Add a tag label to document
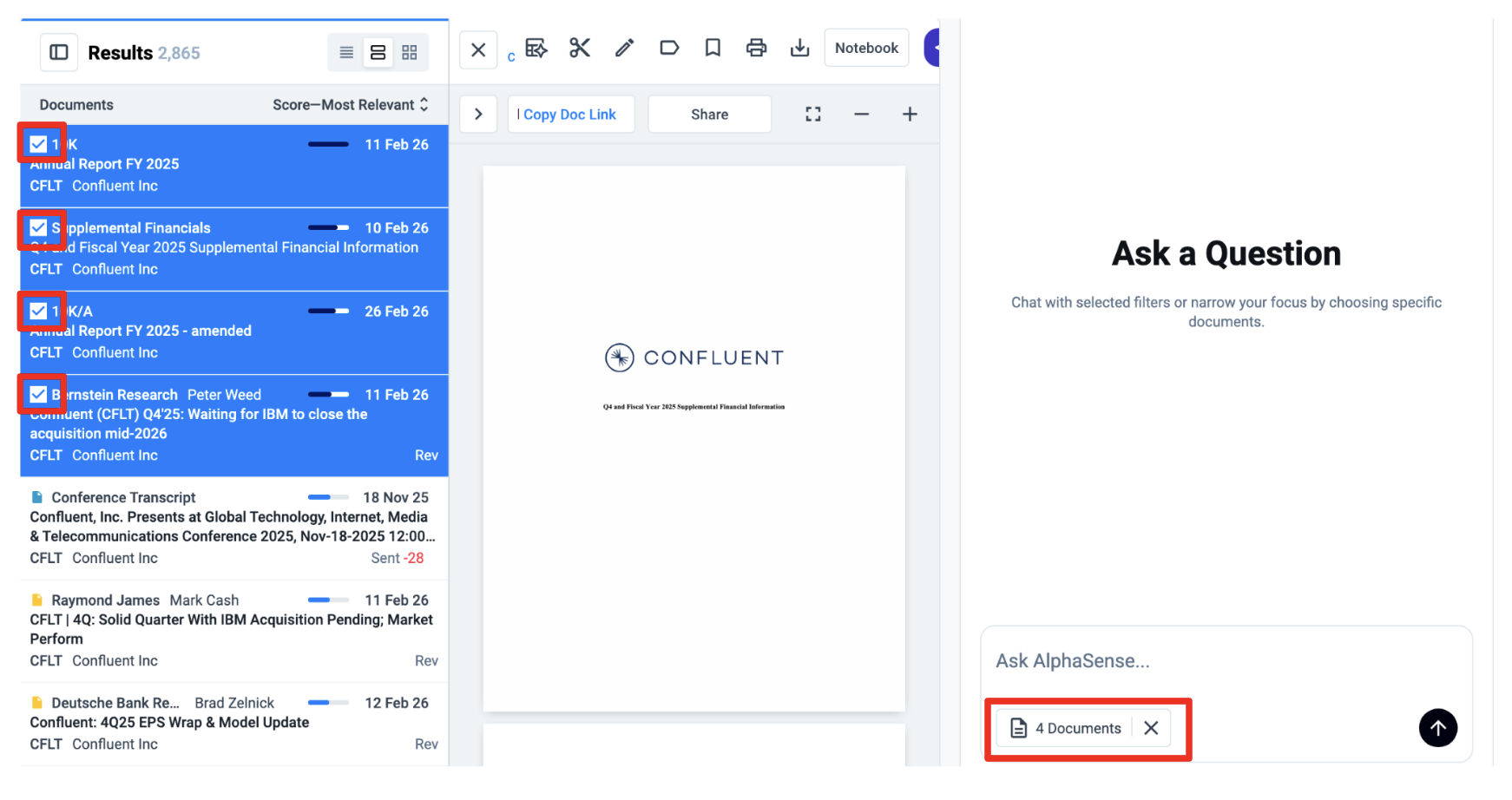The height and width of the screenshot is (800, 1512). [668, 48]
